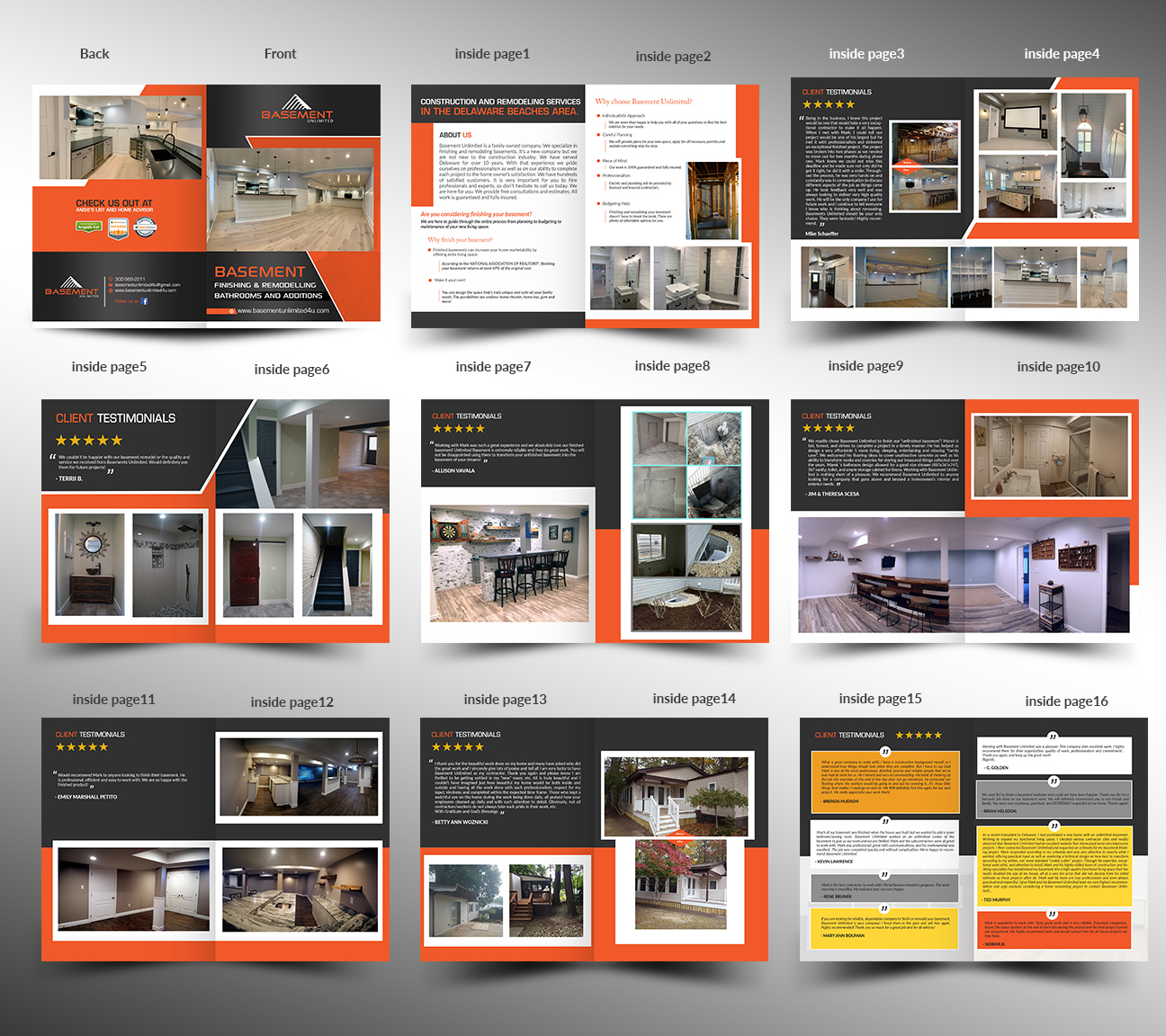Click the "inside page14" label

[x=694, y=699]
